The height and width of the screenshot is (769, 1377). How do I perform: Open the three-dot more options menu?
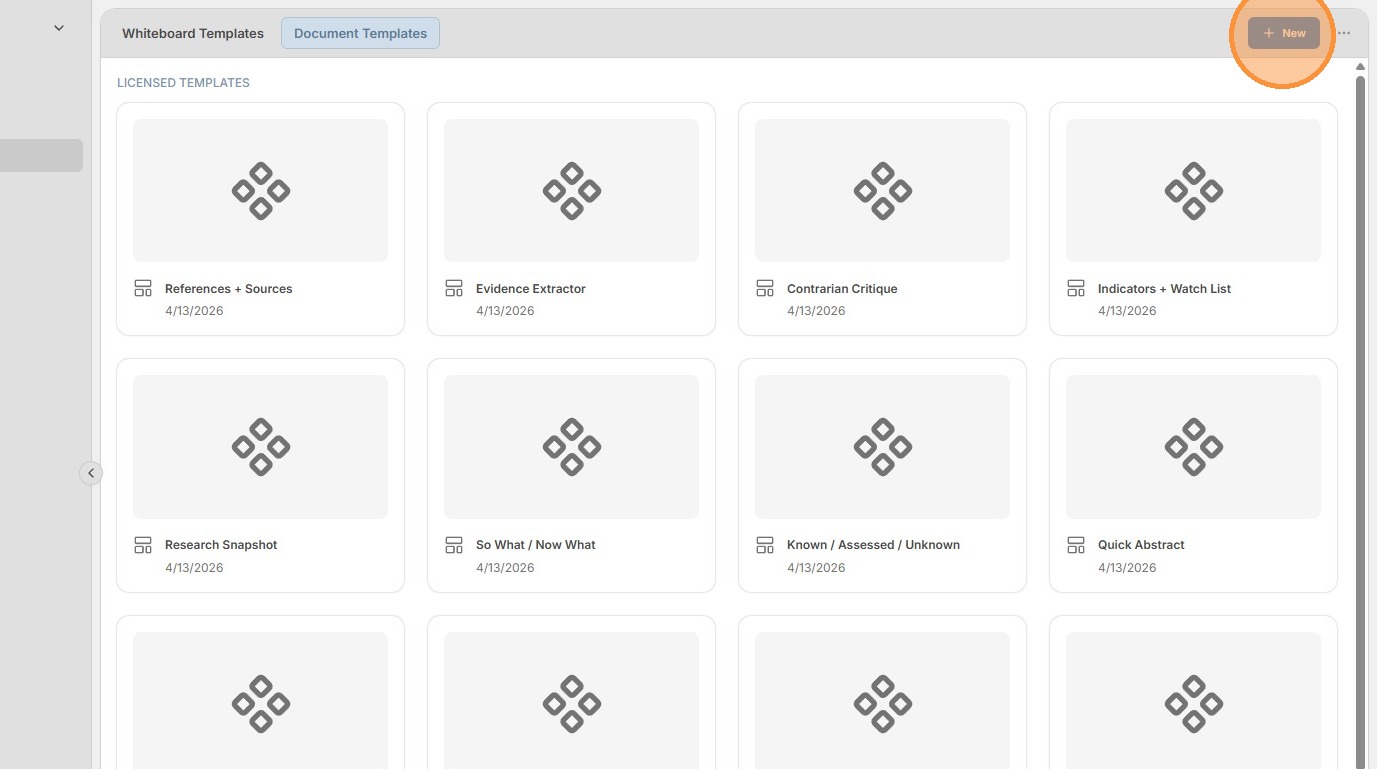[x=1344, y=33]
